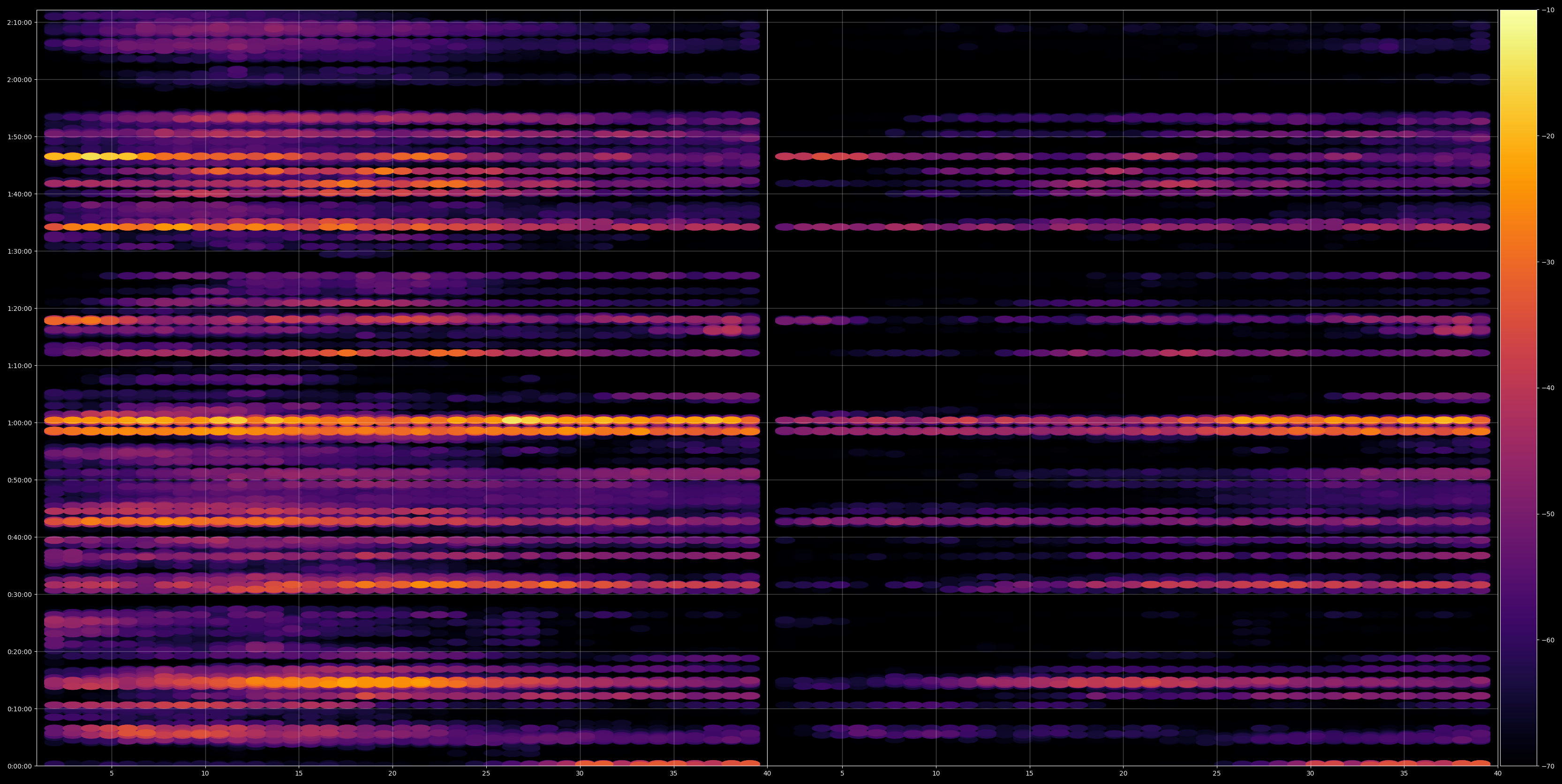Select the −20 colorbar tick label

point(1548,136)
